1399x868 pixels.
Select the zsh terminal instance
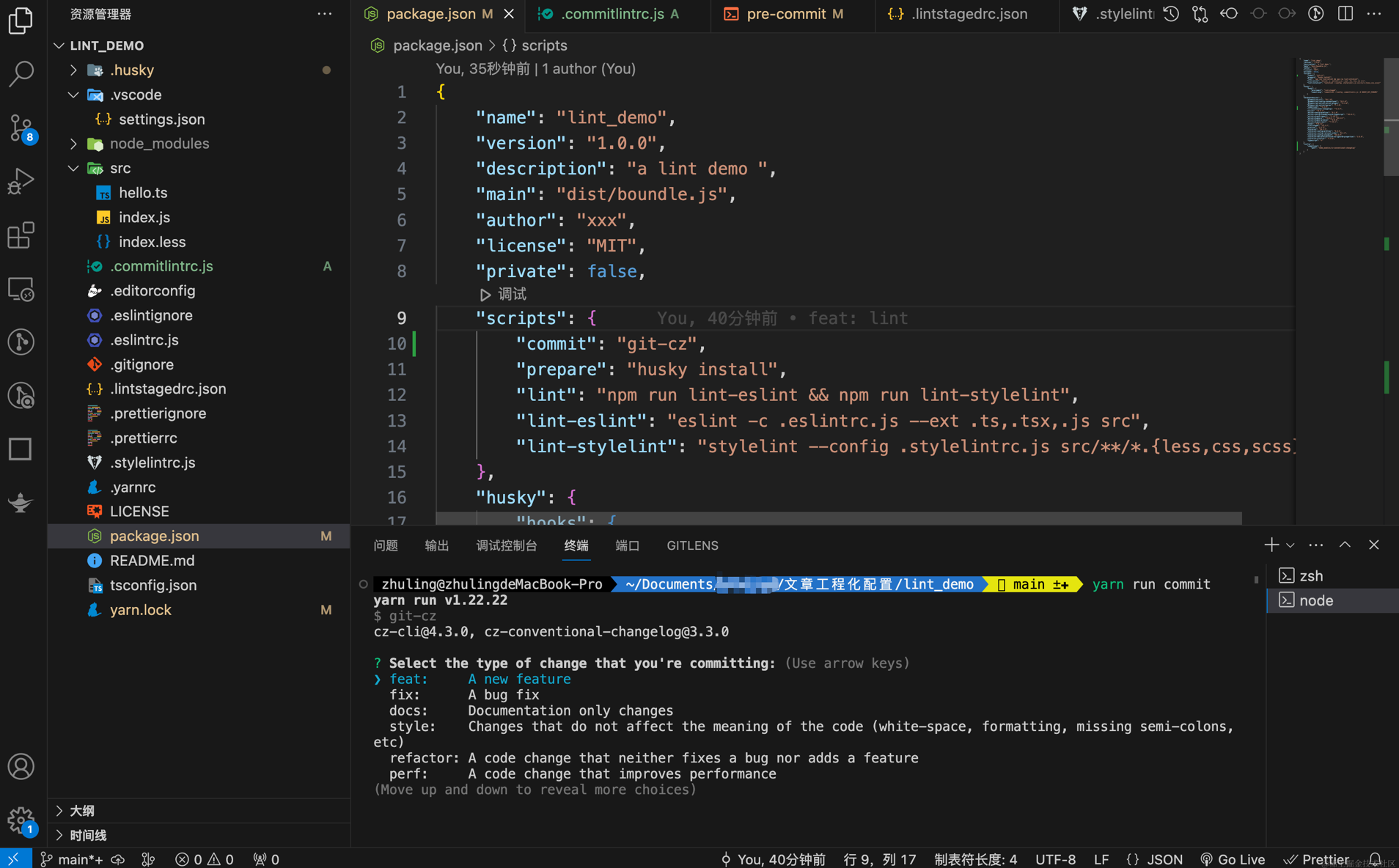(1332, 575)
